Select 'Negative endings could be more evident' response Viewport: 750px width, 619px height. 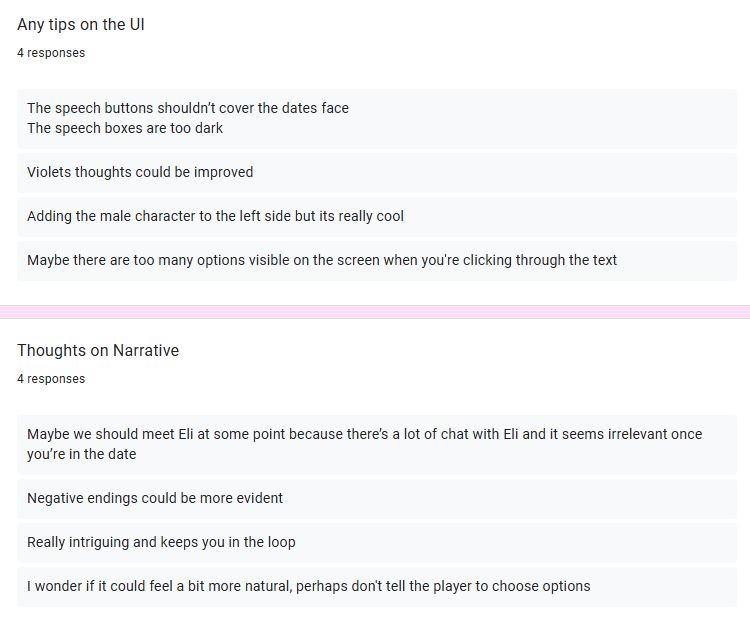(377, 498)
